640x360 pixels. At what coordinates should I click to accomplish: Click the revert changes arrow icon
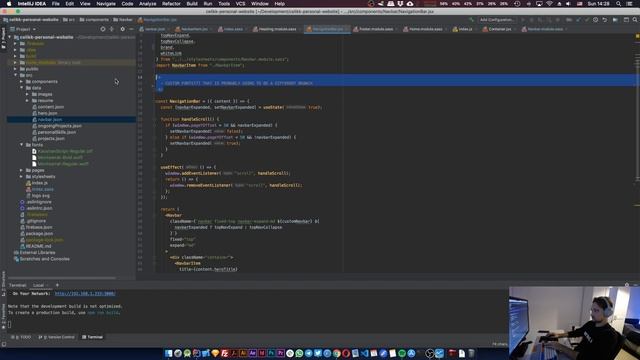604,20
